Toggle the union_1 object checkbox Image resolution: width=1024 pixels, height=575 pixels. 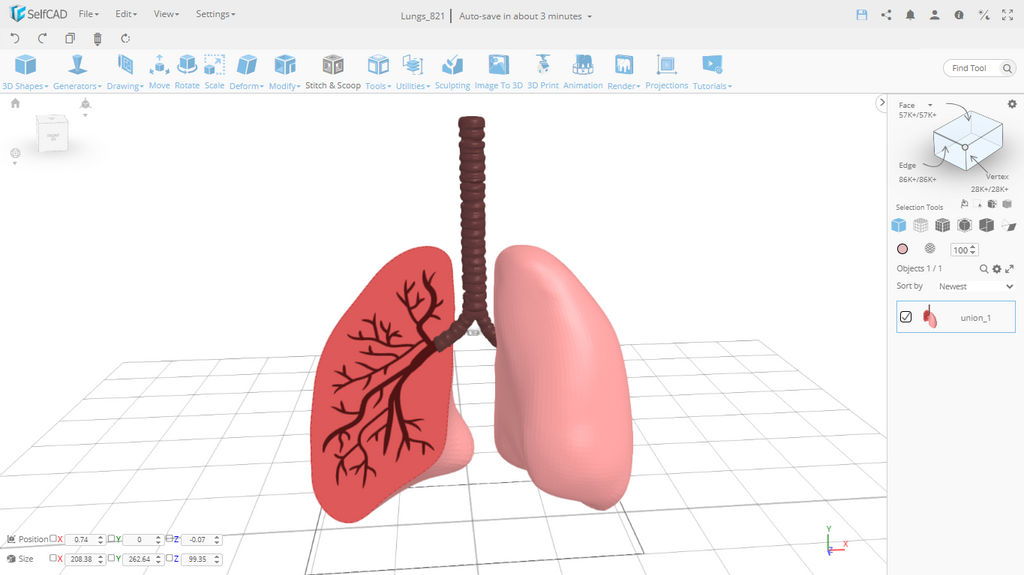906,317
